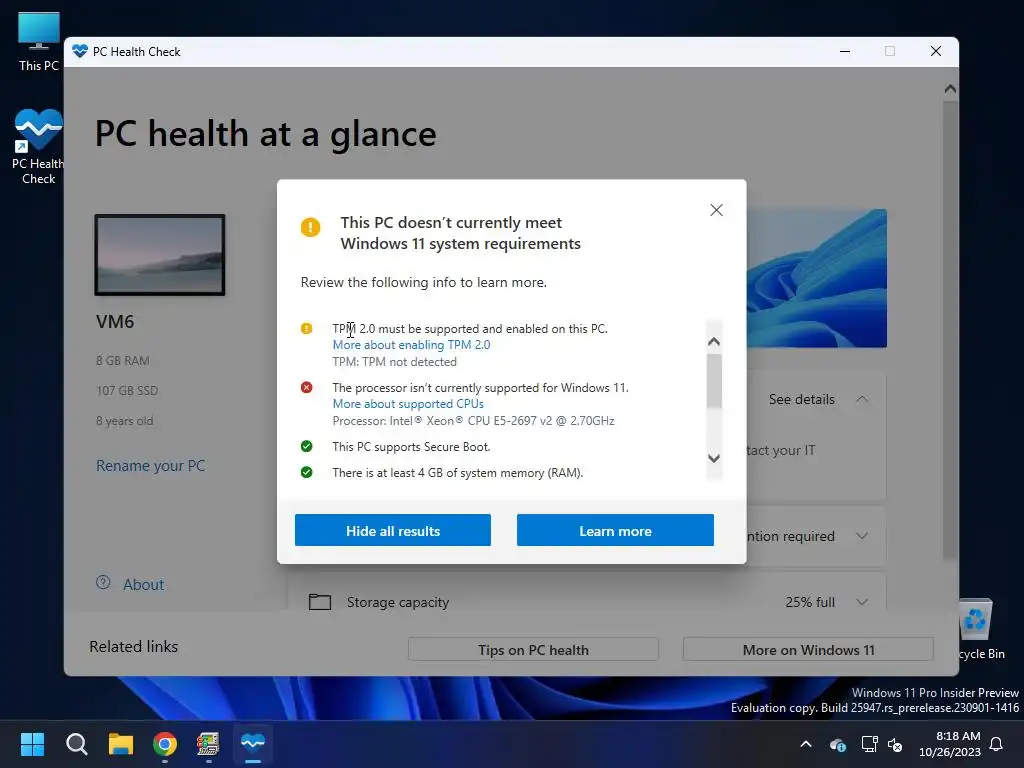Open More about enabling TPM 2.0 link

coord(411,345)
